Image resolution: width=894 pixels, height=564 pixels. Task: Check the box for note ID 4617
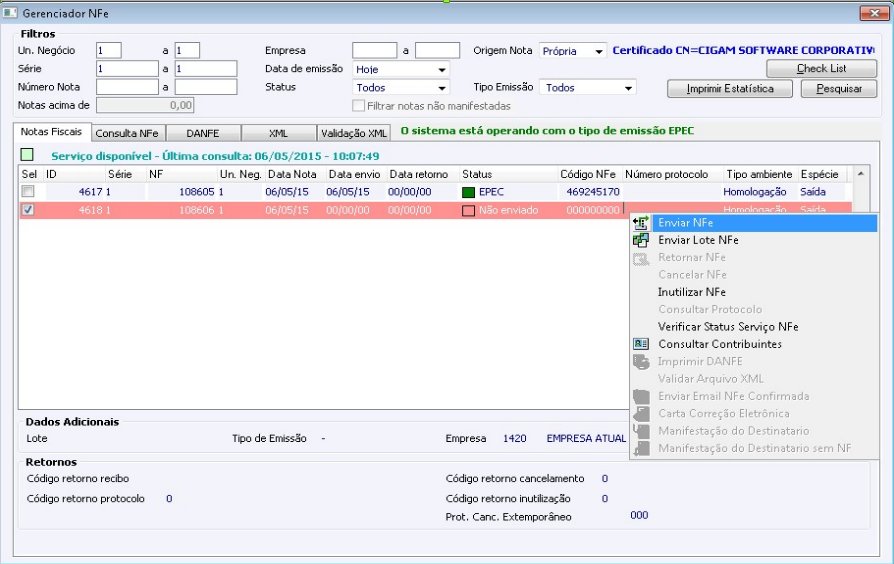(x=27, y=192)
